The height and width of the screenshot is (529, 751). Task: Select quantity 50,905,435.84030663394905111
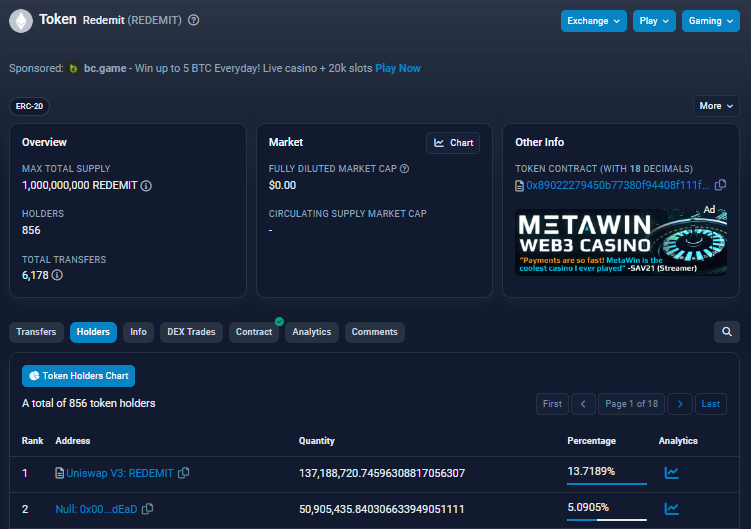[x=382, y=509]
